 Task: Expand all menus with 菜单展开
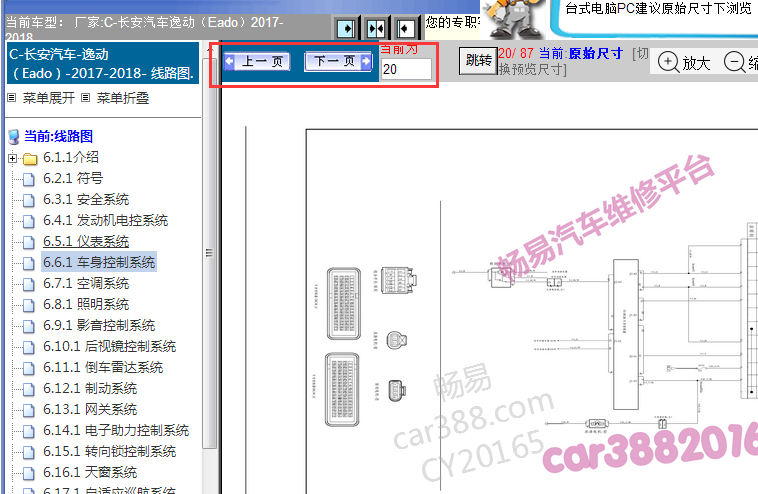point(48,98)
